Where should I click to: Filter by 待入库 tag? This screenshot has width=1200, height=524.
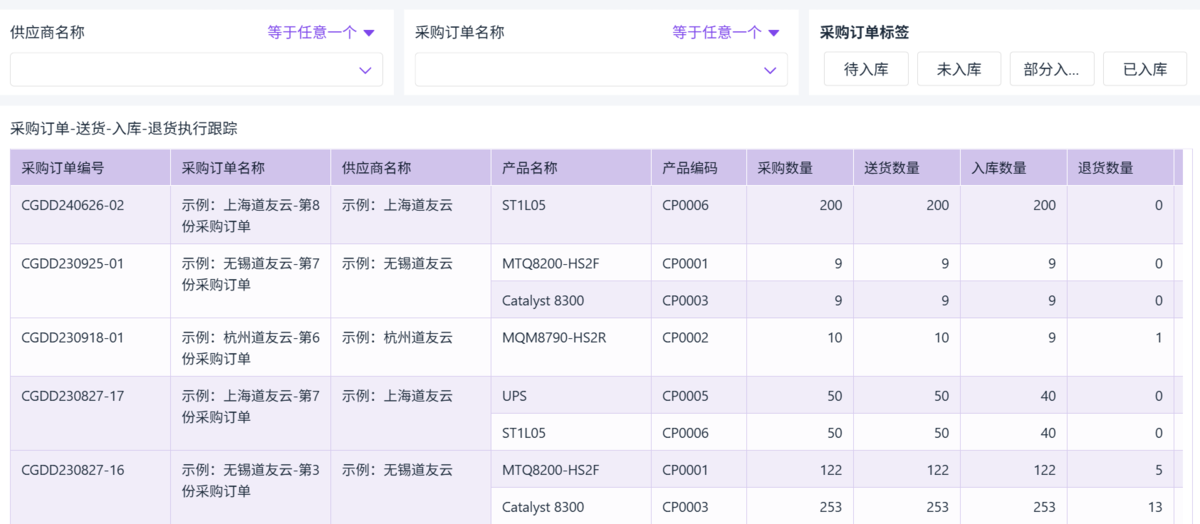point(866,69)
